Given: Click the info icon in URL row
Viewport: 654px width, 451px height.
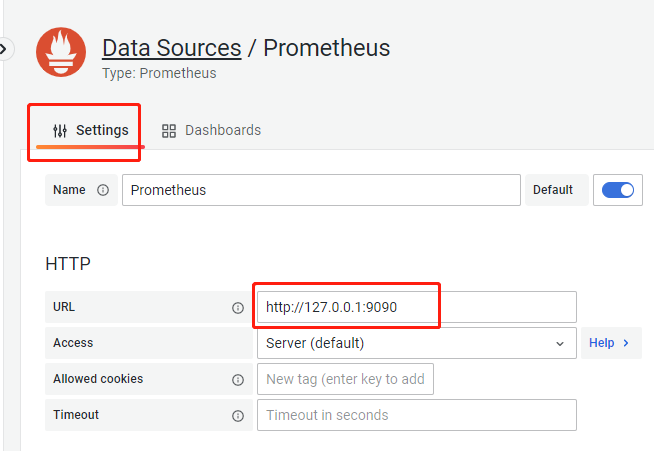Looking at the screenshot, I should pyautogui.click(x=238, y=308).
